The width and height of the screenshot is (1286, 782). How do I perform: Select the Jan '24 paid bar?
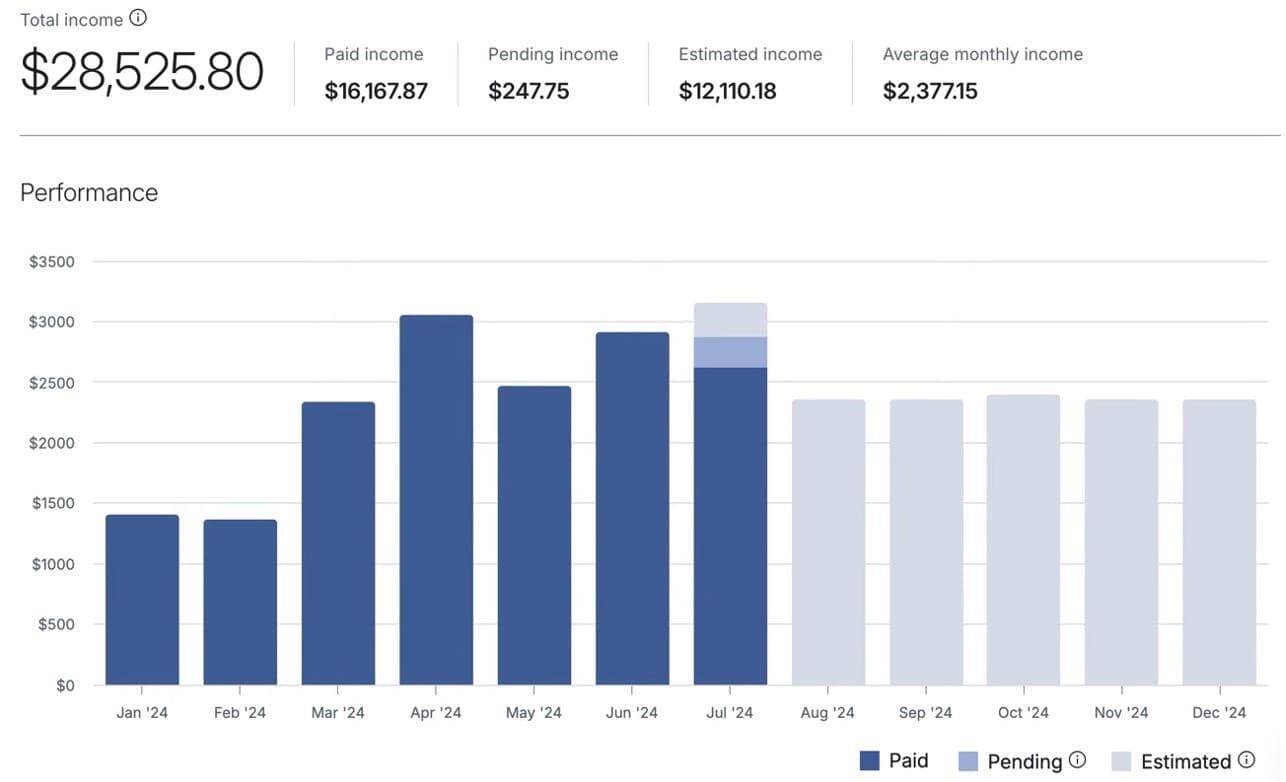(x=142, y=600)
